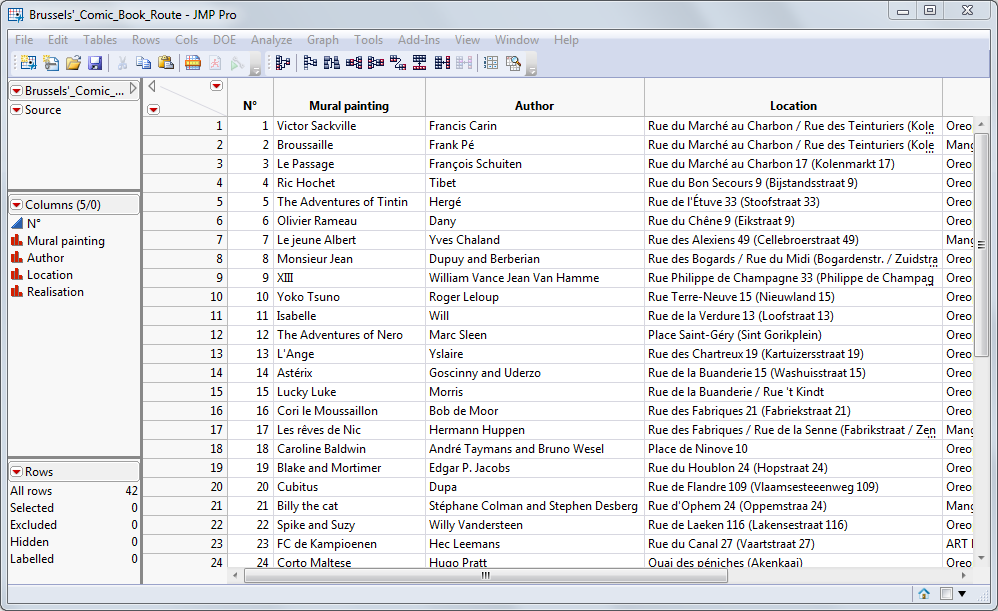Click the Cut scissors icon
The width and height of the screenshot is (998, 611).
coord(122,62)
